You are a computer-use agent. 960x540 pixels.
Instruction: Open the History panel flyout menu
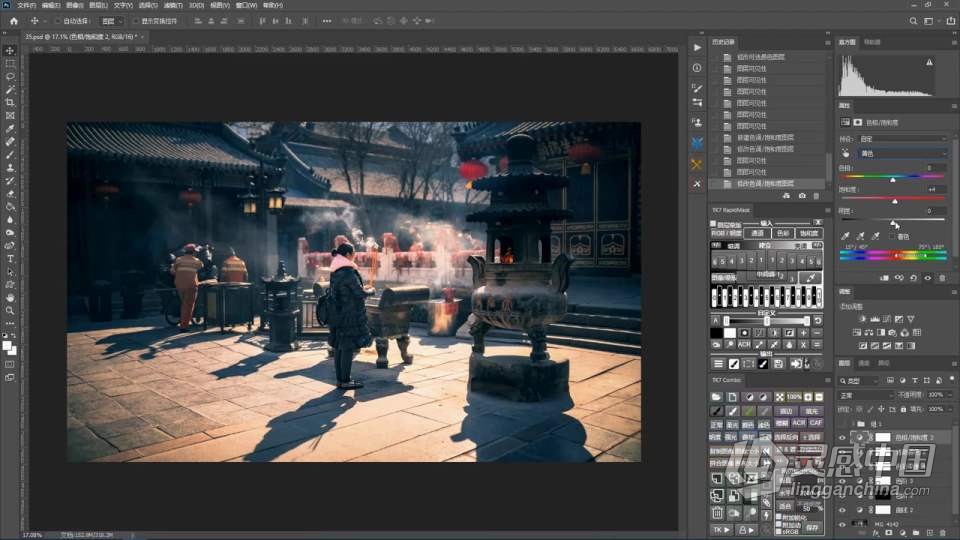click(x=828, y=42)
